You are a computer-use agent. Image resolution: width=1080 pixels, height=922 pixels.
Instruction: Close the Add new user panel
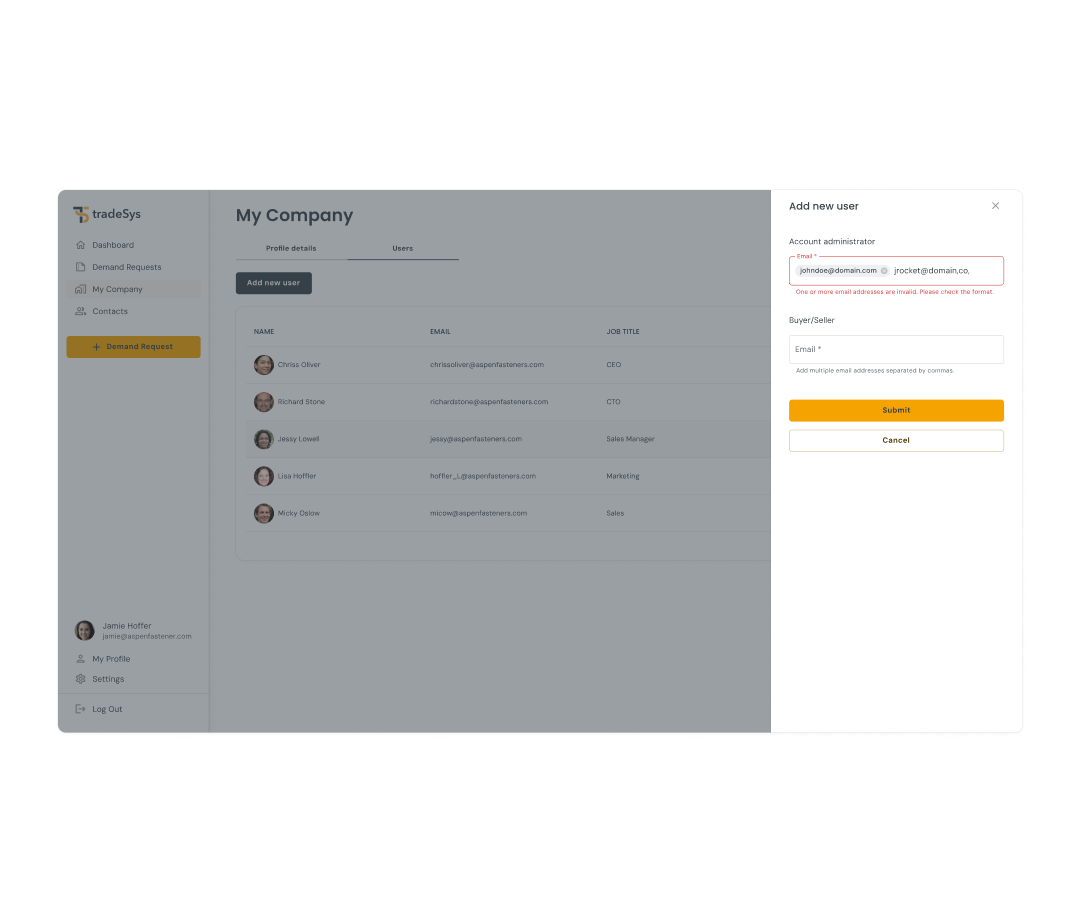995,206
